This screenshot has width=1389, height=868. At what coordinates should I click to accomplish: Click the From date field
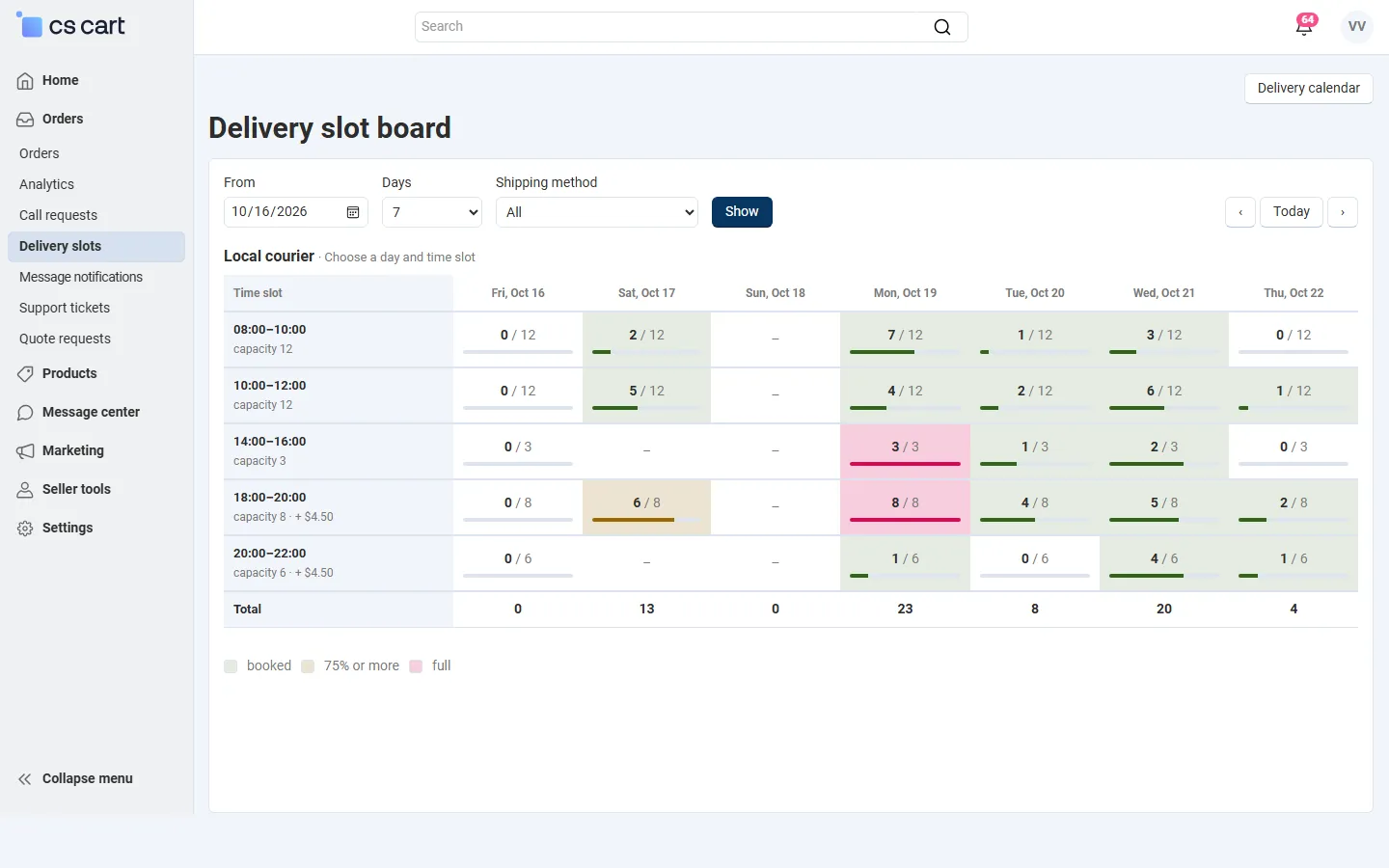point(296,212)
